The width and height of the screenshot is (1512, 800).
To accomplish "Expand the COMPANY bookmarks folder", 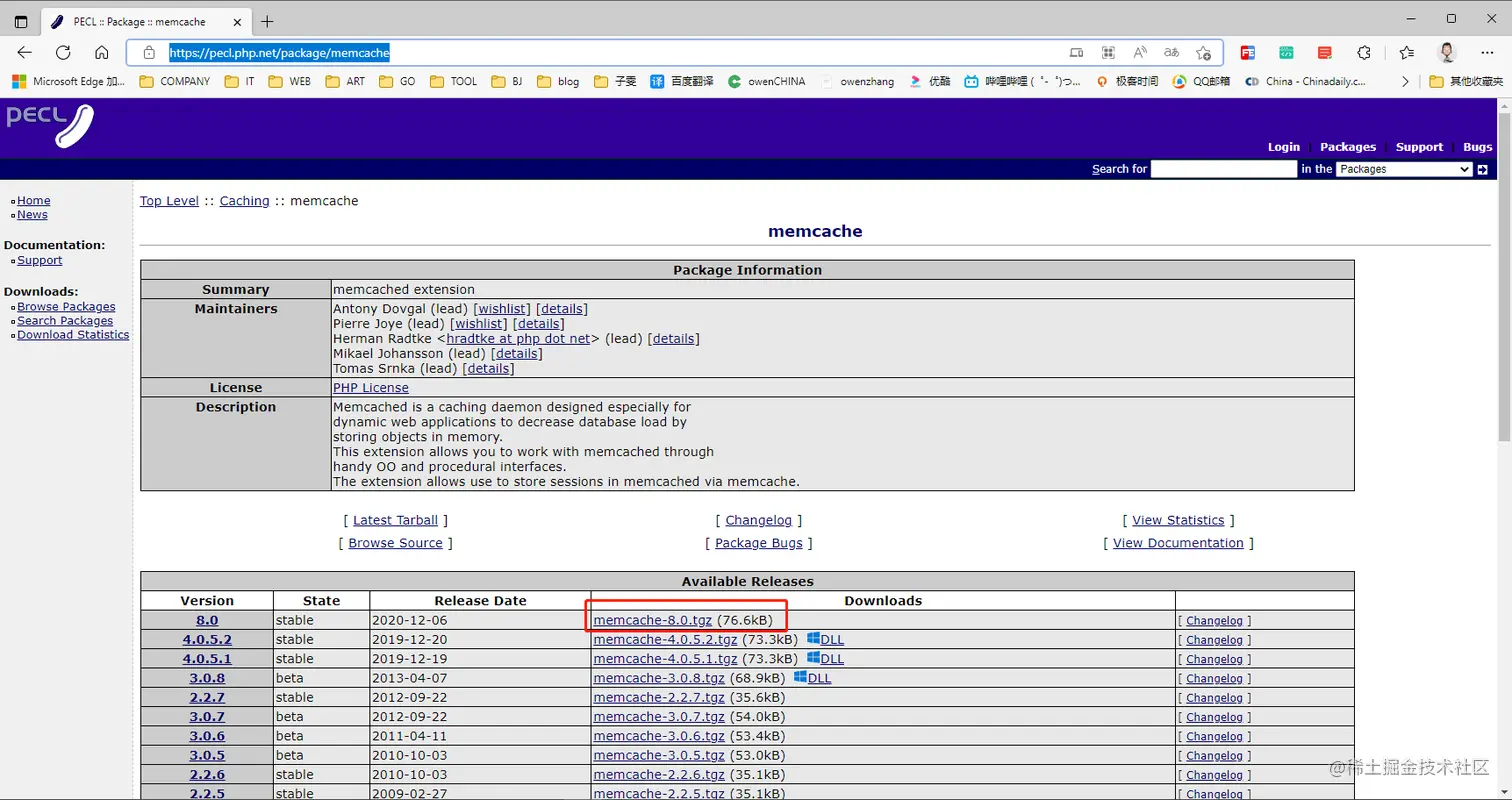I will (x=174, y=81).
